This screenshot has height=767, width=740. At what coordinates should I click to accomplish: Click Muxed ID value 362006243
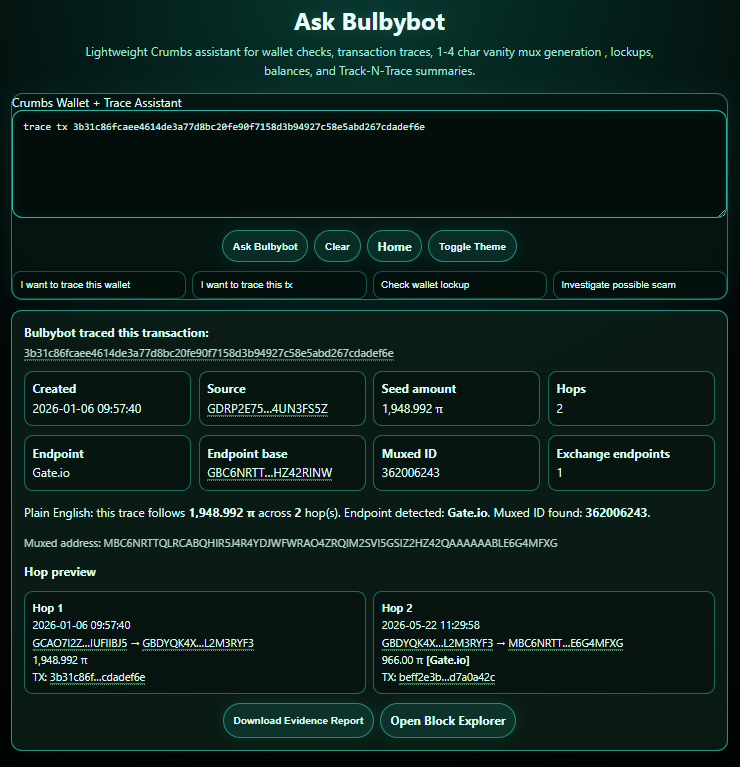[410, 473]
